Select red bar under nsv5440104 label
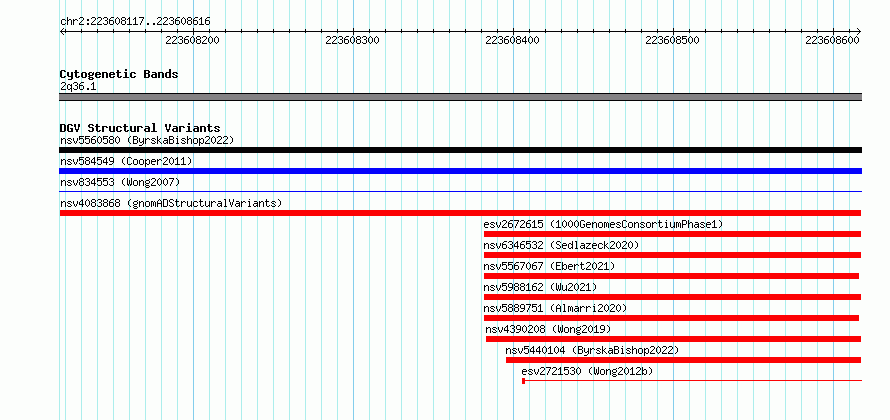 (x=683, y=360)
